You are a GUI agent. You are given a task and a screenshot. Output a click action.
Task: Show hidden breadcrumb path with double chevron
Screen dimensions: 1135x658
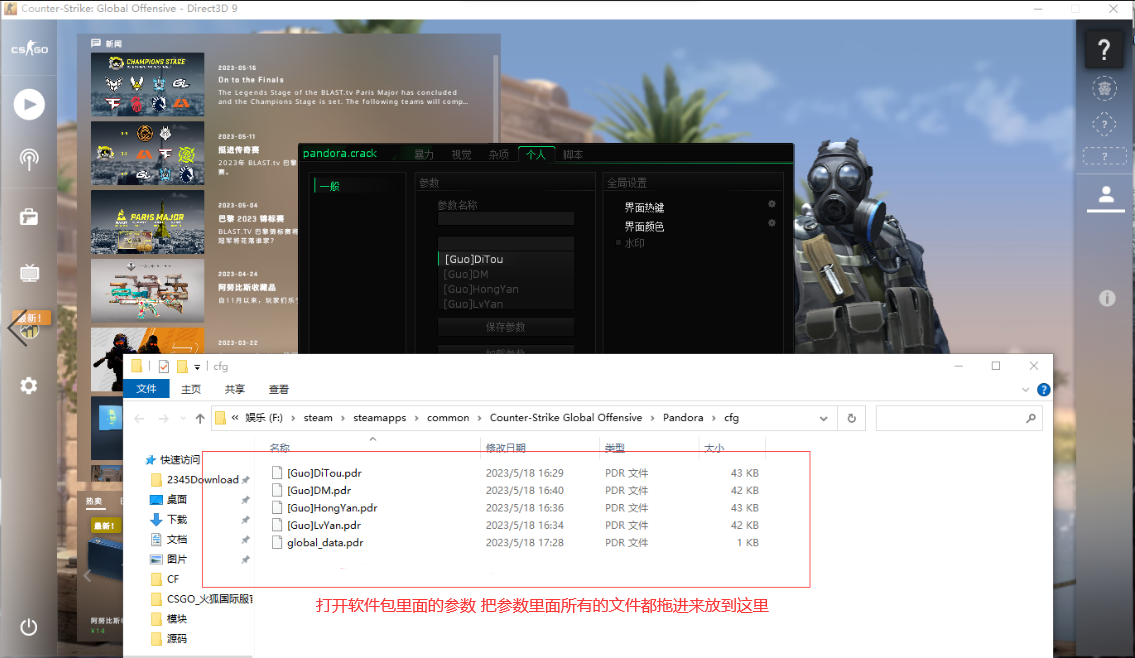click(x=235, y=418)
